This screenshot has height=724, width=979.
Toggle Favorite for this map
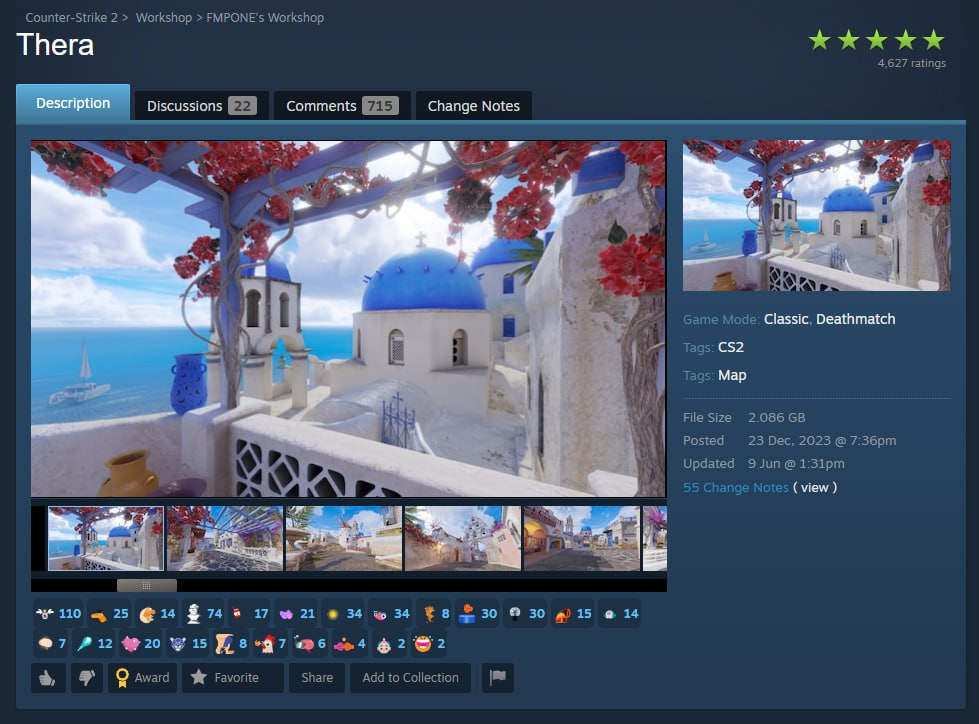click(x=232, y=678)
